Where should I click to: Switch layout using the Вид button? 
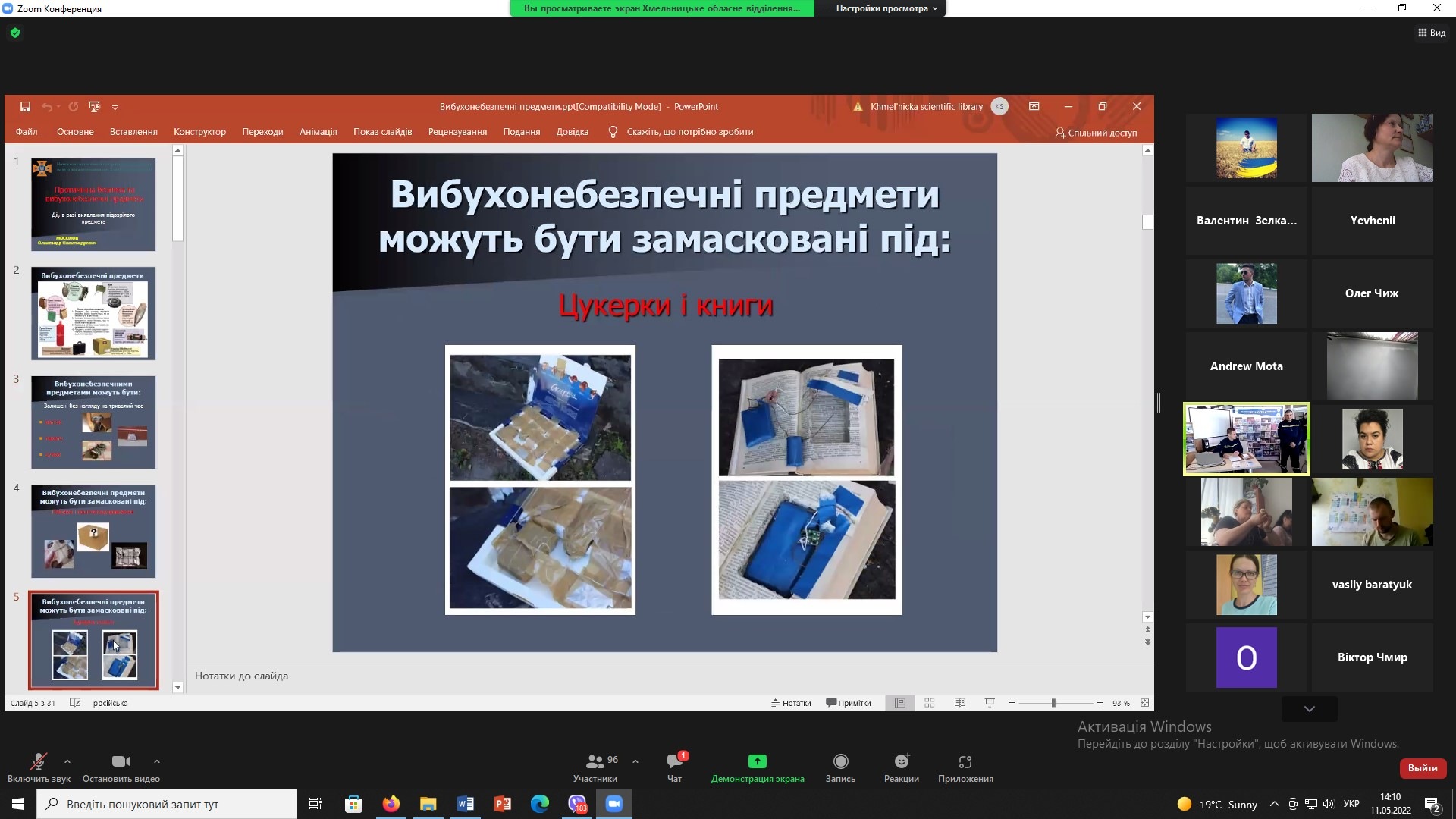(1432, 33)
